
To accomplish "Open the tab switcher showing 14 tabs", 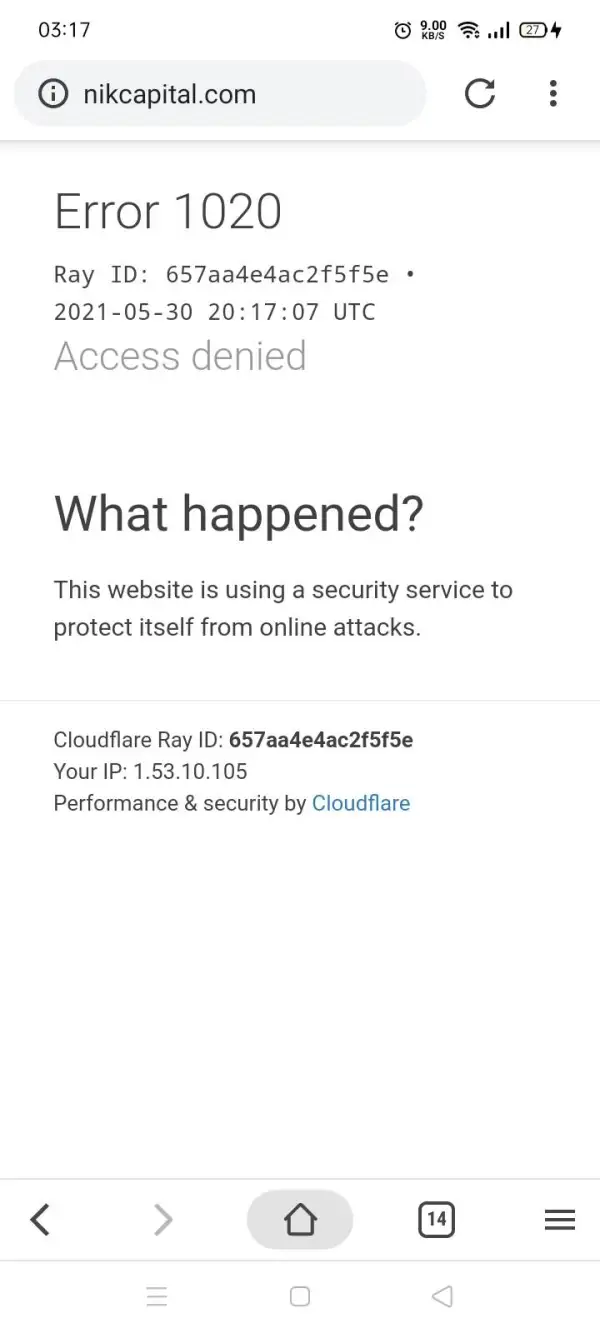I will click(x=436, y=1219).
